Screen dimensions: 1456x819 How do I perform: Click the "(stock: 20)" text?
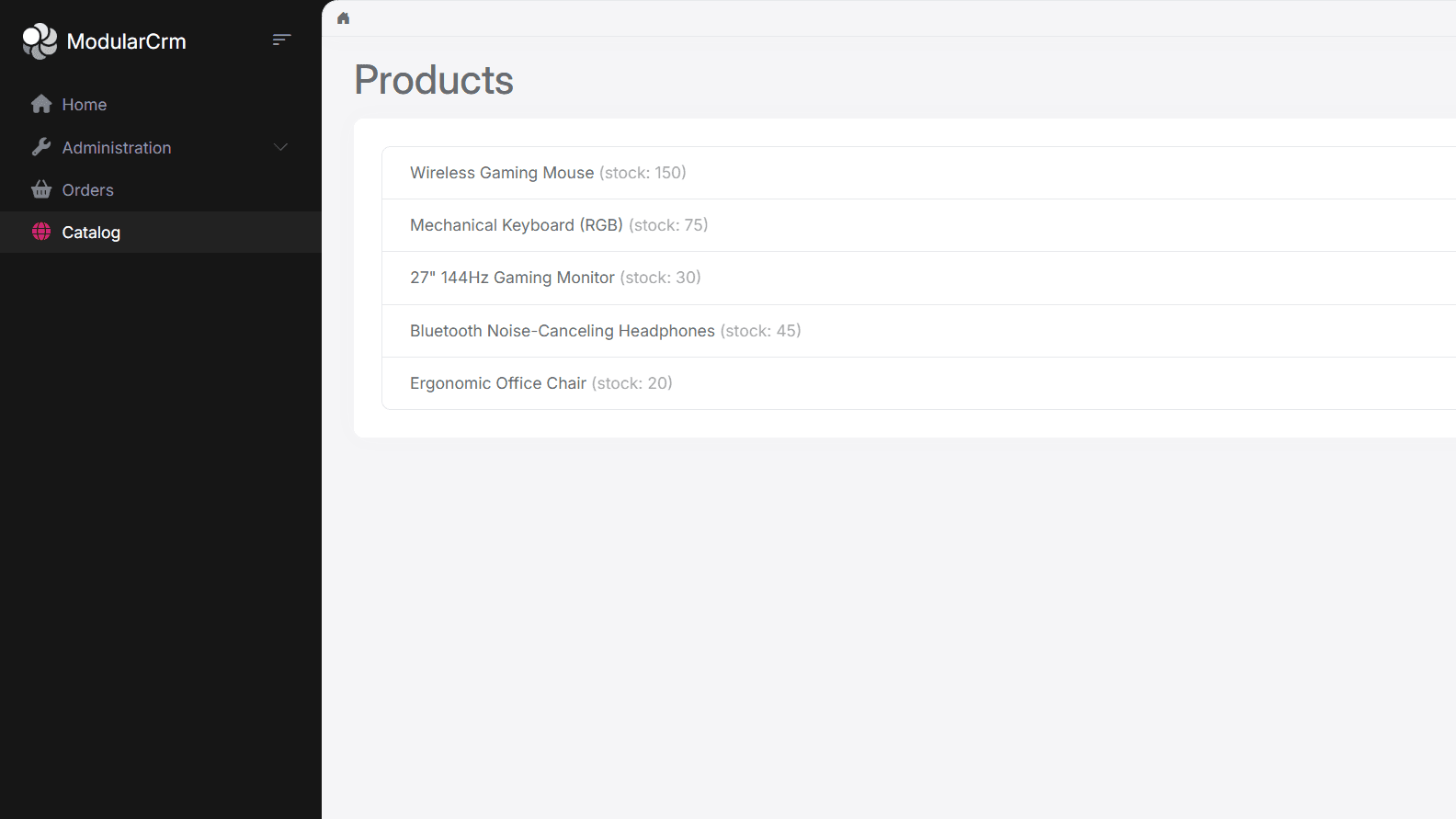click(631, 383)
